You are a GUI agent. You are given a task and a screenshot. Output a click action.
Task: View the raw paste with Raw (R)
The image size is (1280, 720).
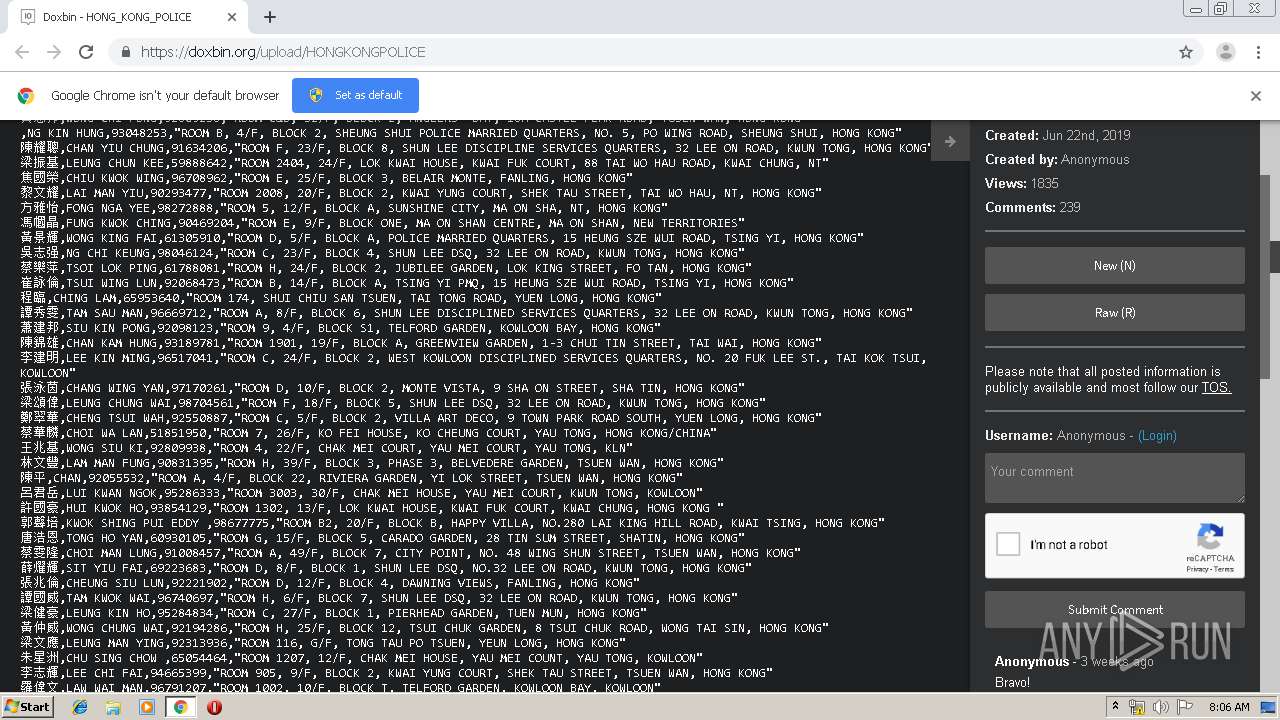coord(1114,313)
